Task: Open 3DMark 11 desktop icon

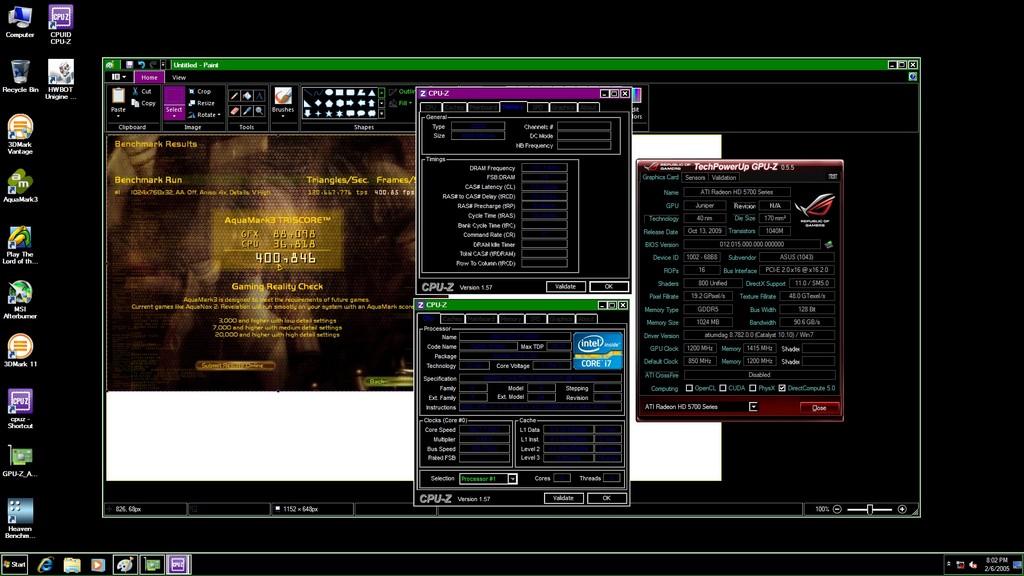Action: pyautogui.click(x=20, y=350)
